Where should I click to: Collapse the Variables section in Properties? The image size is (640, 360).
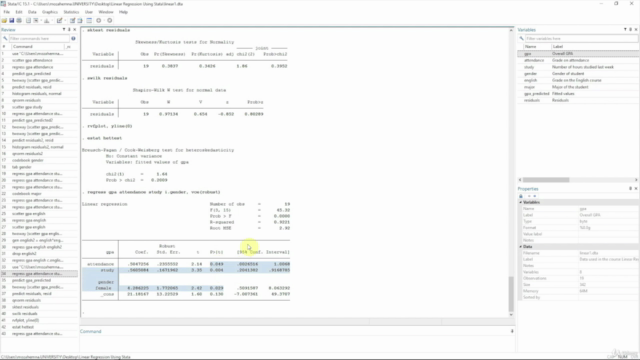(521, 202)
